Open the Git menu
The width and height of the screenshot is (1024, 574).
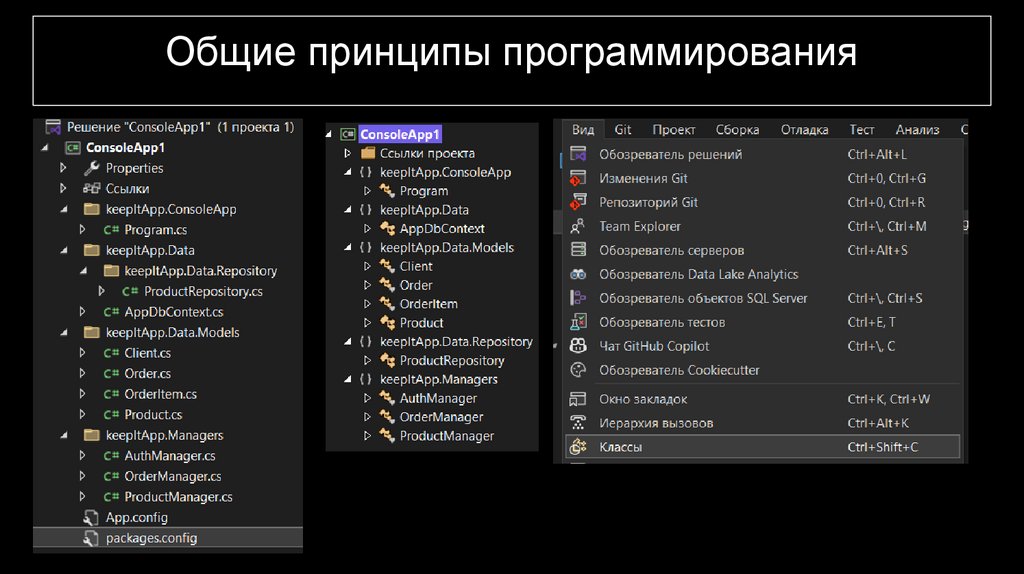(622, 129)
